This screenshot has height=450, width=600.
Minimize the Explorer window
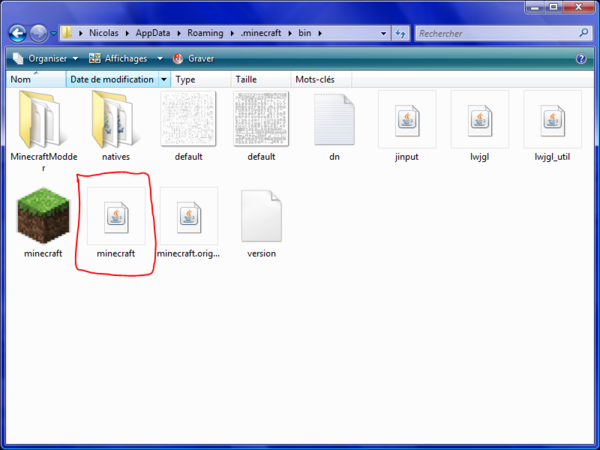[535, 7]
